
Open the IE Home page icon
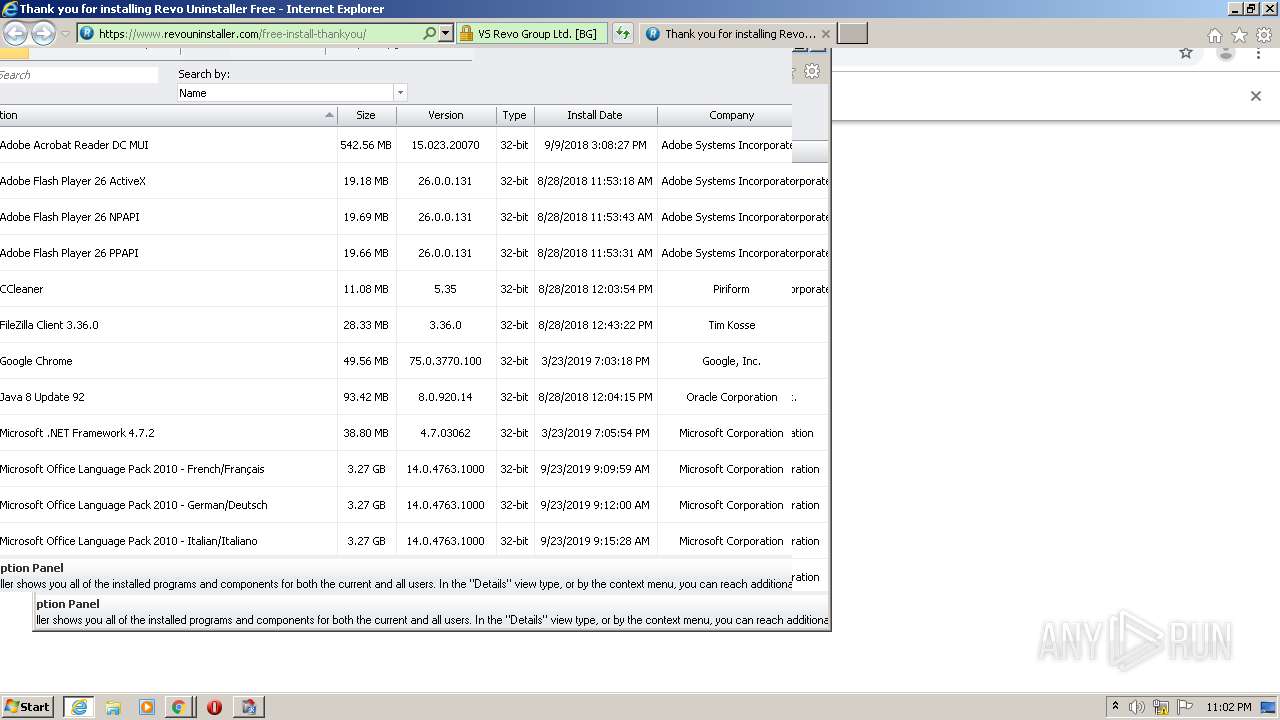tap(1214, 34)
